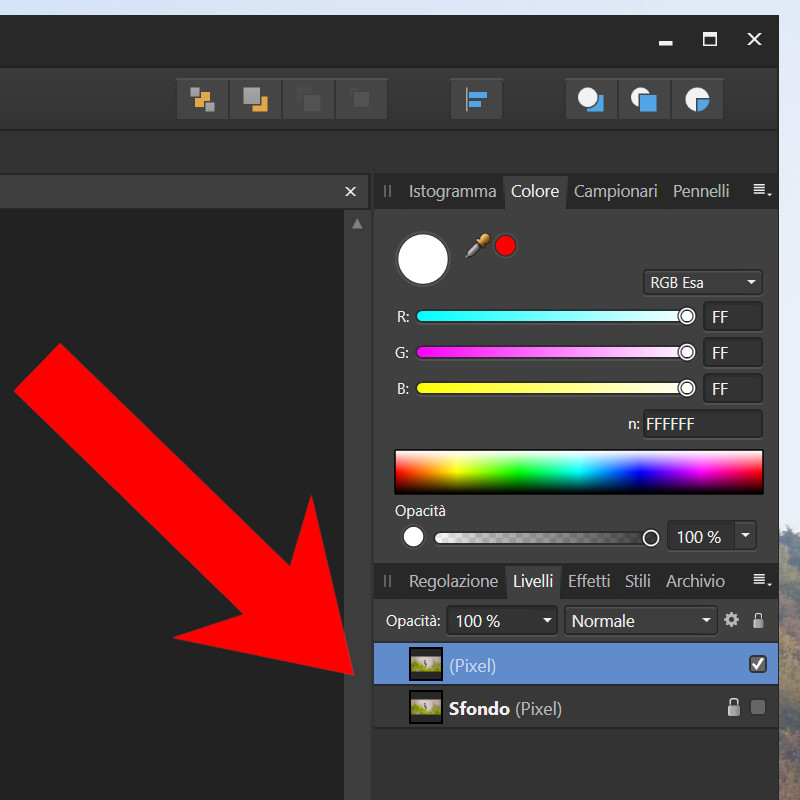Open the layer blend options gear icon
This screenshot has width=800, height=800.
coord(731,620)
